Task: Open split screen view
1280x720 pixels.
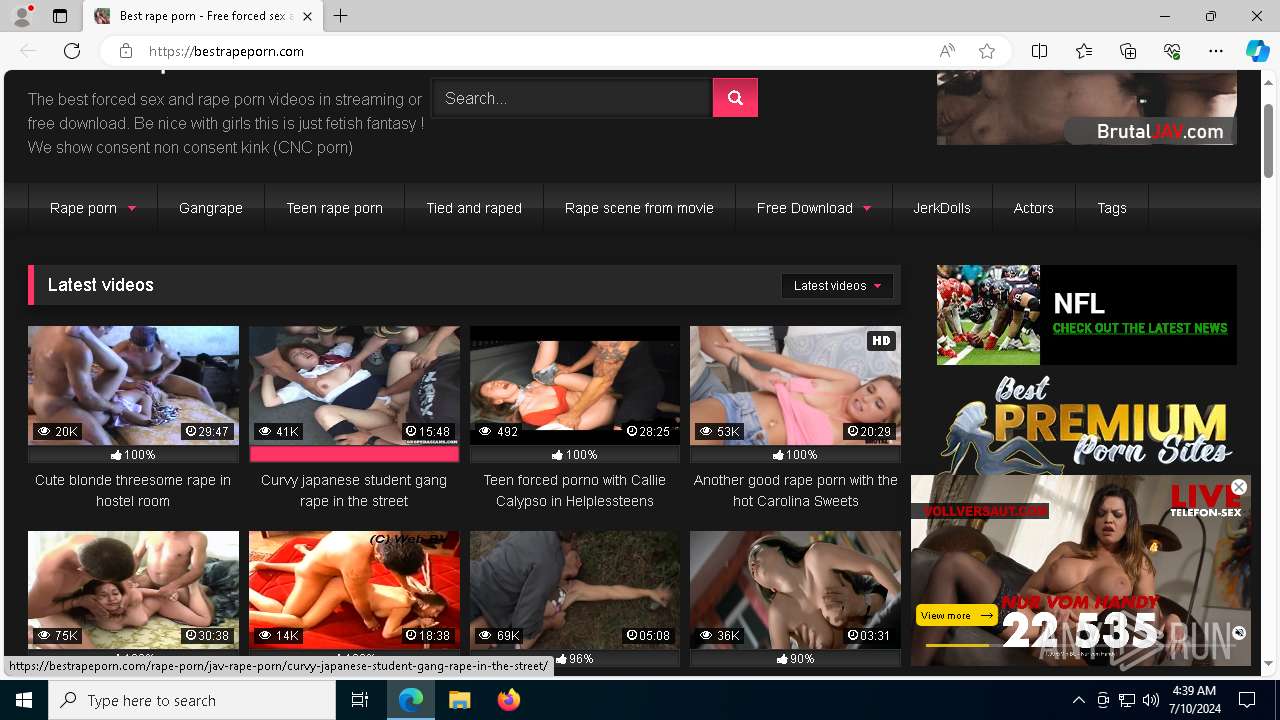Action: click(1040, 51)
